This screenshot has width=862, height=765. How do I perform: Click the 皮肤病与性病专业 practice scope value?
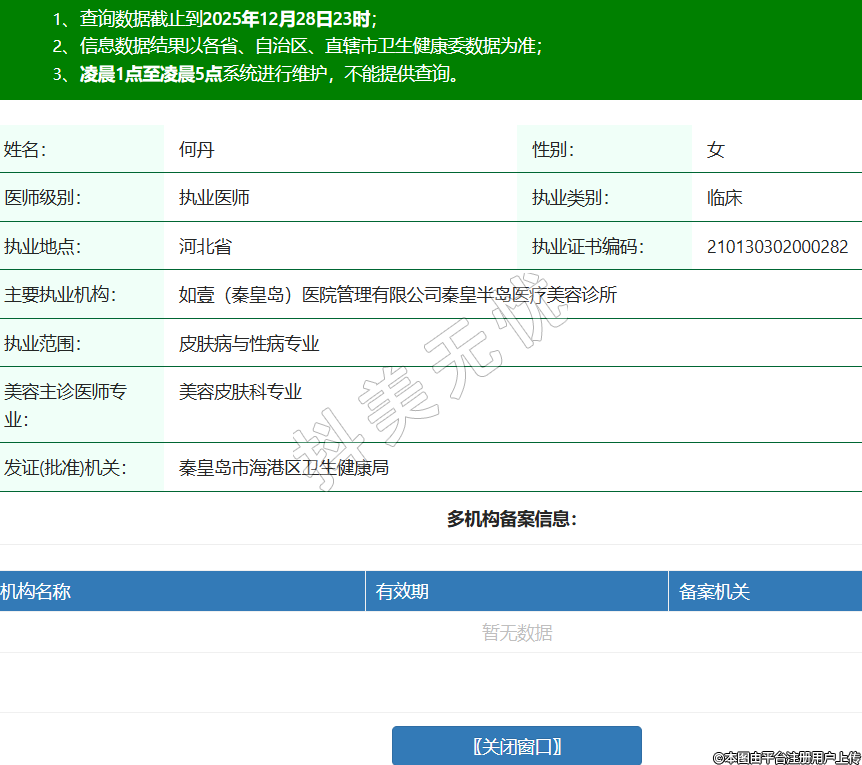249,343
